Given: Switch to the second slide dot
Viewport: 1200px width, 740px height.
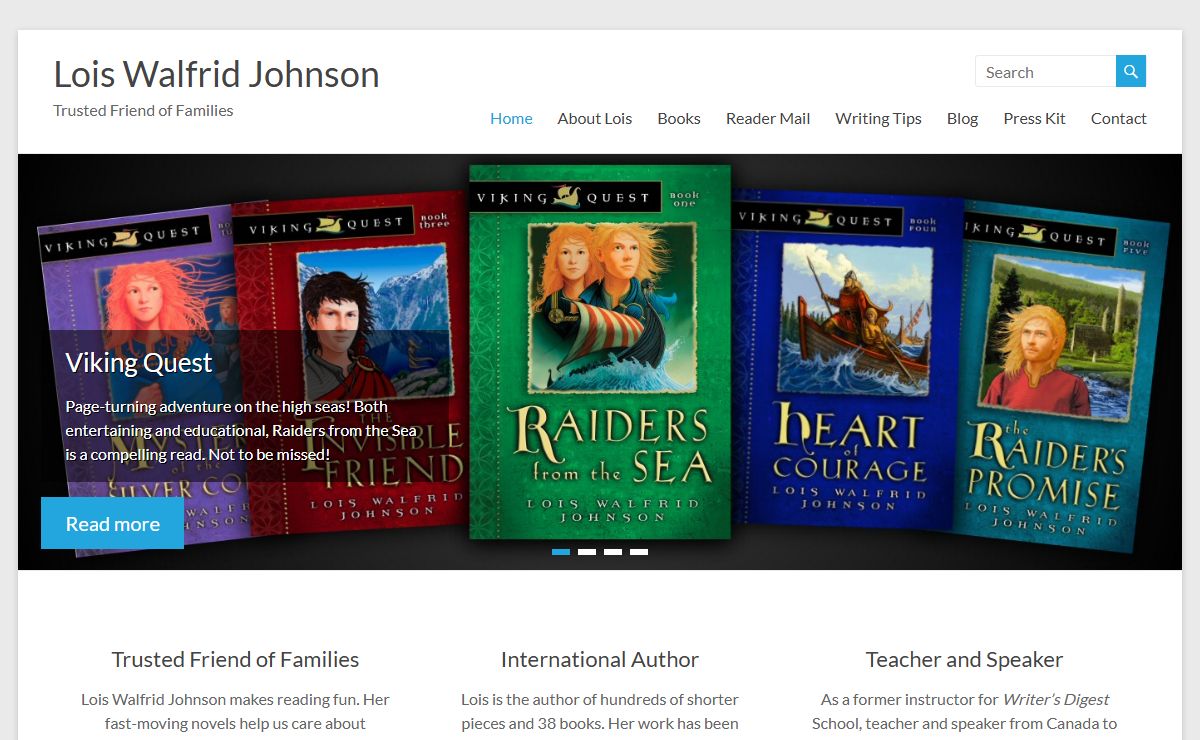Looking at the screenshot, I should pos(587,552).
